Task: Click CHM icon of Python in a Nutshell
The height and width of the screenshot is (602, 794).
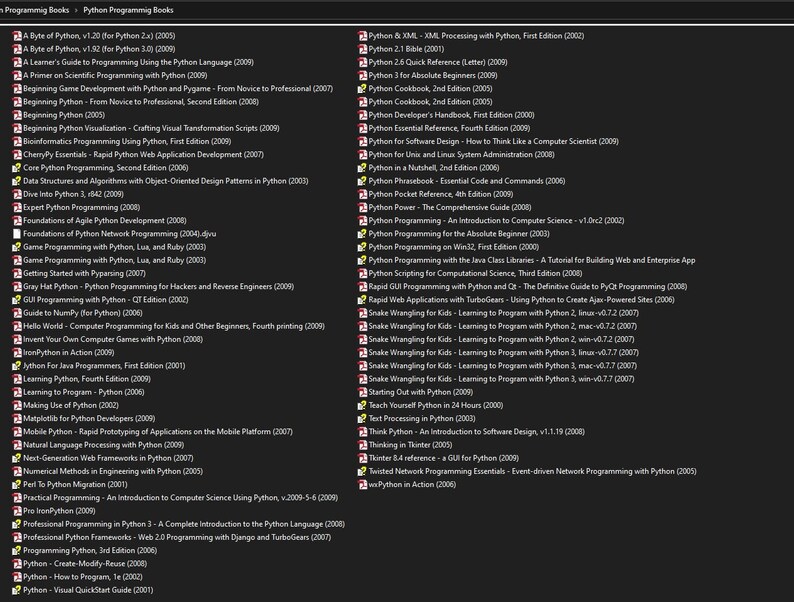Action: click(x=363, y=168)
